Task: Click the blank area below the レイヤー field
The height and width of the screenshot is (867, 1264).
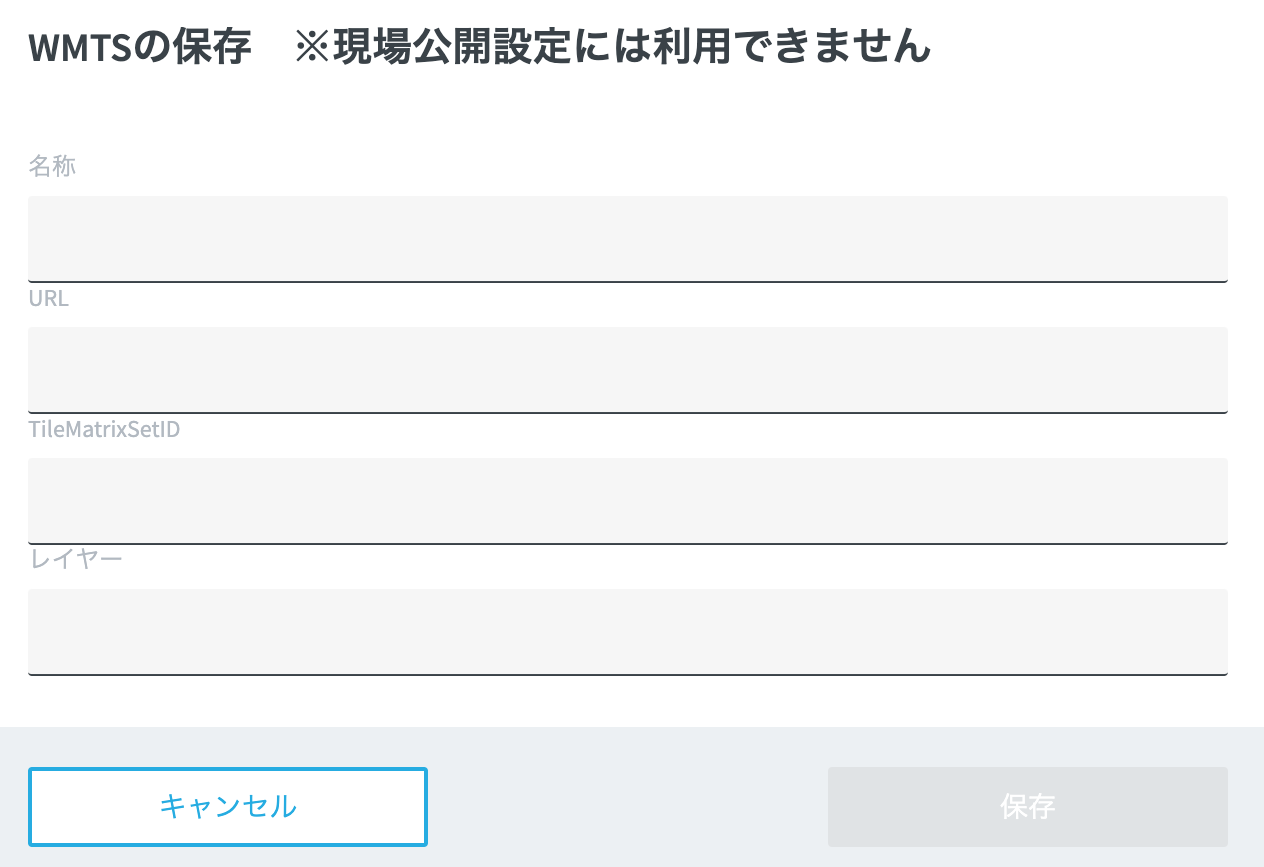Action: (627, 701)
